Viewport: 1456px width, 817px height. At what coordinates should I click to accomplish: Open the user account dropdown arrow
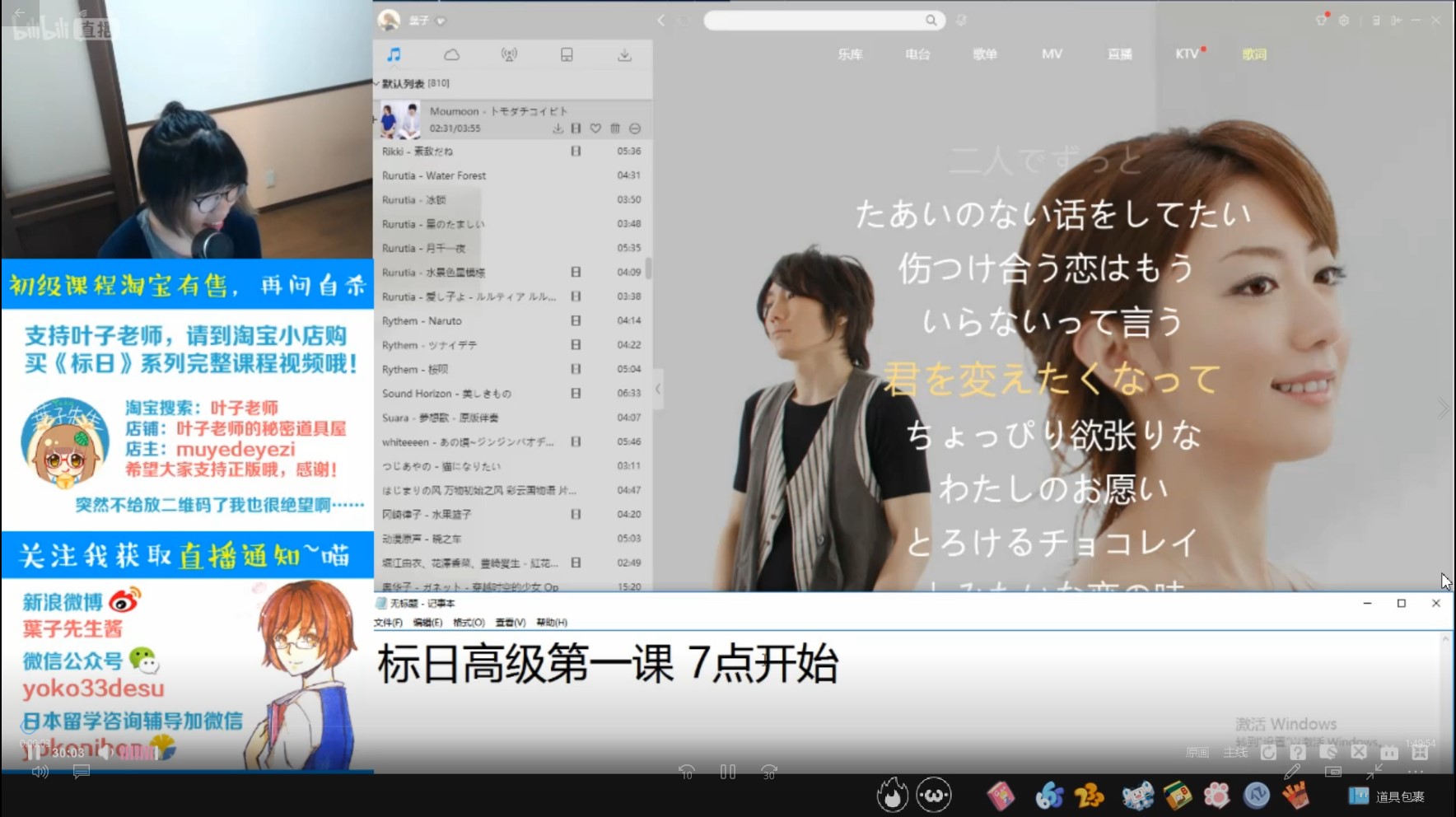pos(441,21)
